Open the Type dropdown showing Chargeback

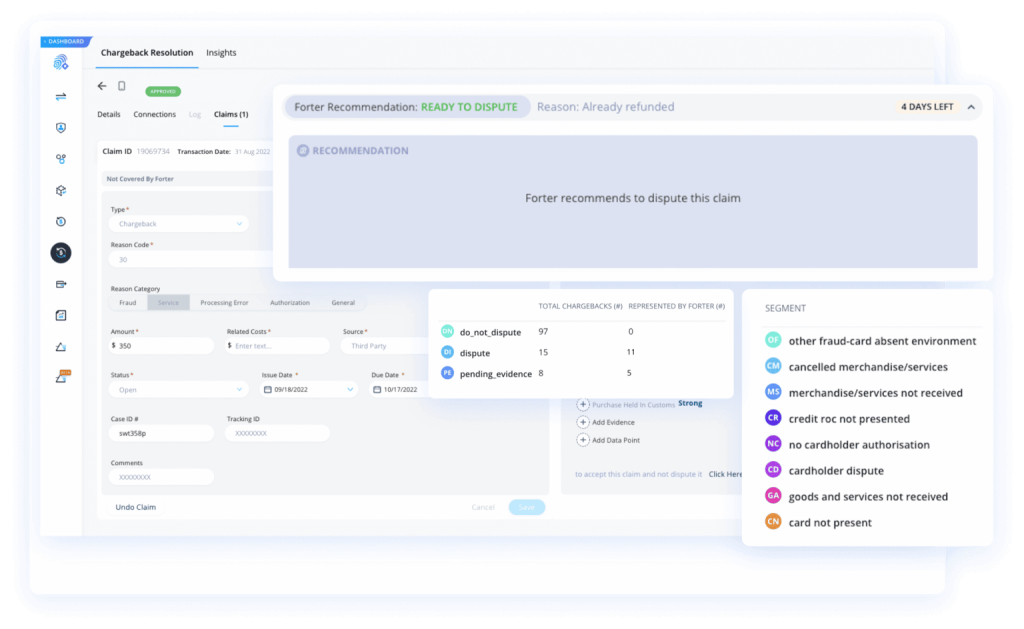pyautogui.click(x=178, y=223)
